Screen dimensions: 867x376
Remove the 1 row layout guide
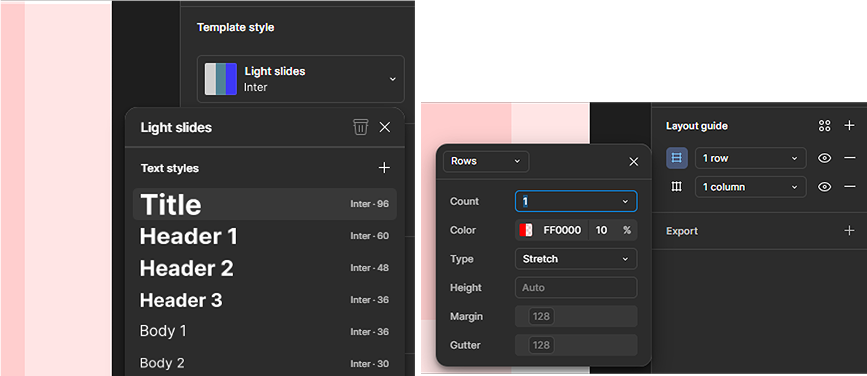tap(850, 158)
